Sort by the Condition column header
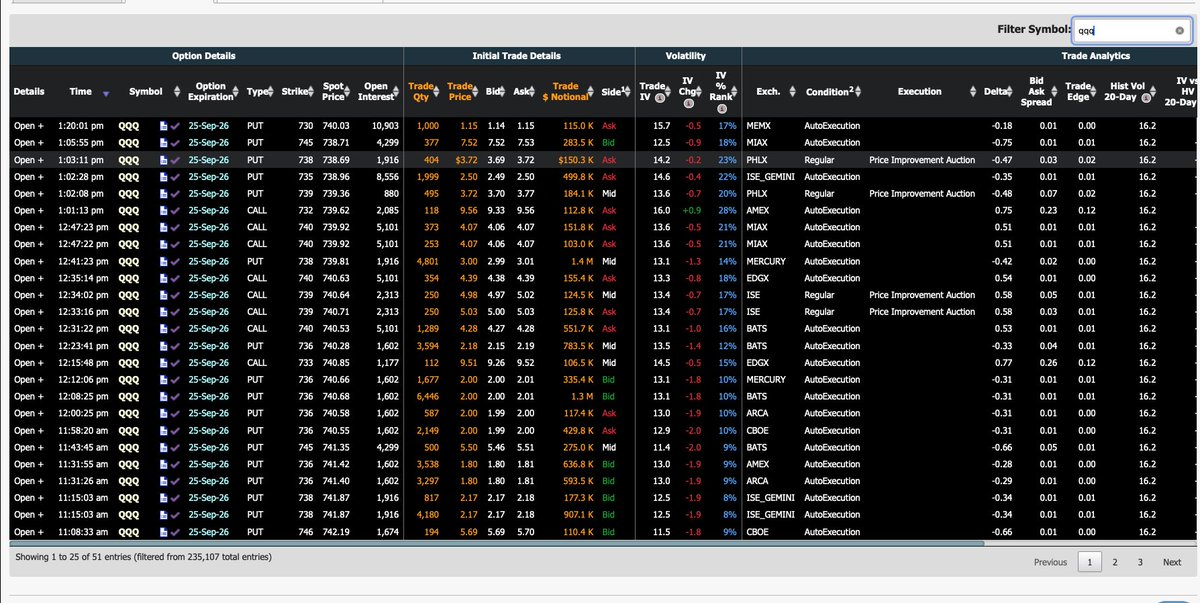The height and width of the screenshot is (603, 1200). tap(829, 92)
